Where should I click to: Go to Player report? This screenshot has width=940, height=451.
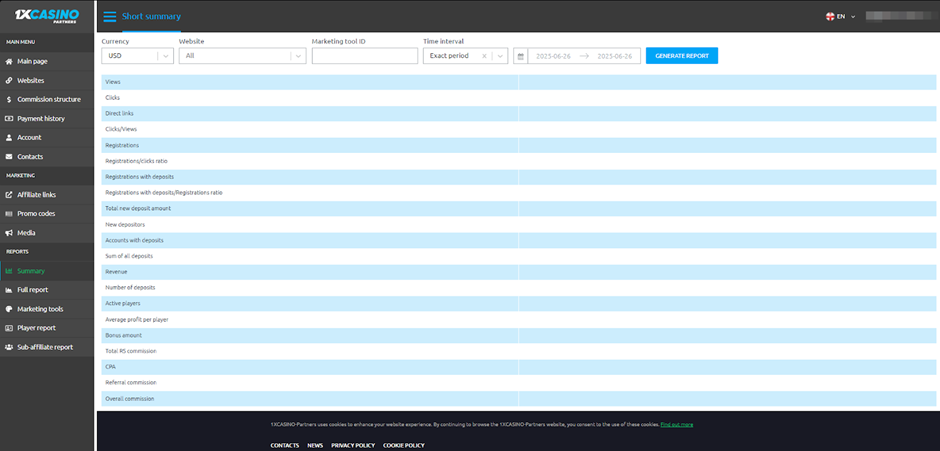point(36,328)
